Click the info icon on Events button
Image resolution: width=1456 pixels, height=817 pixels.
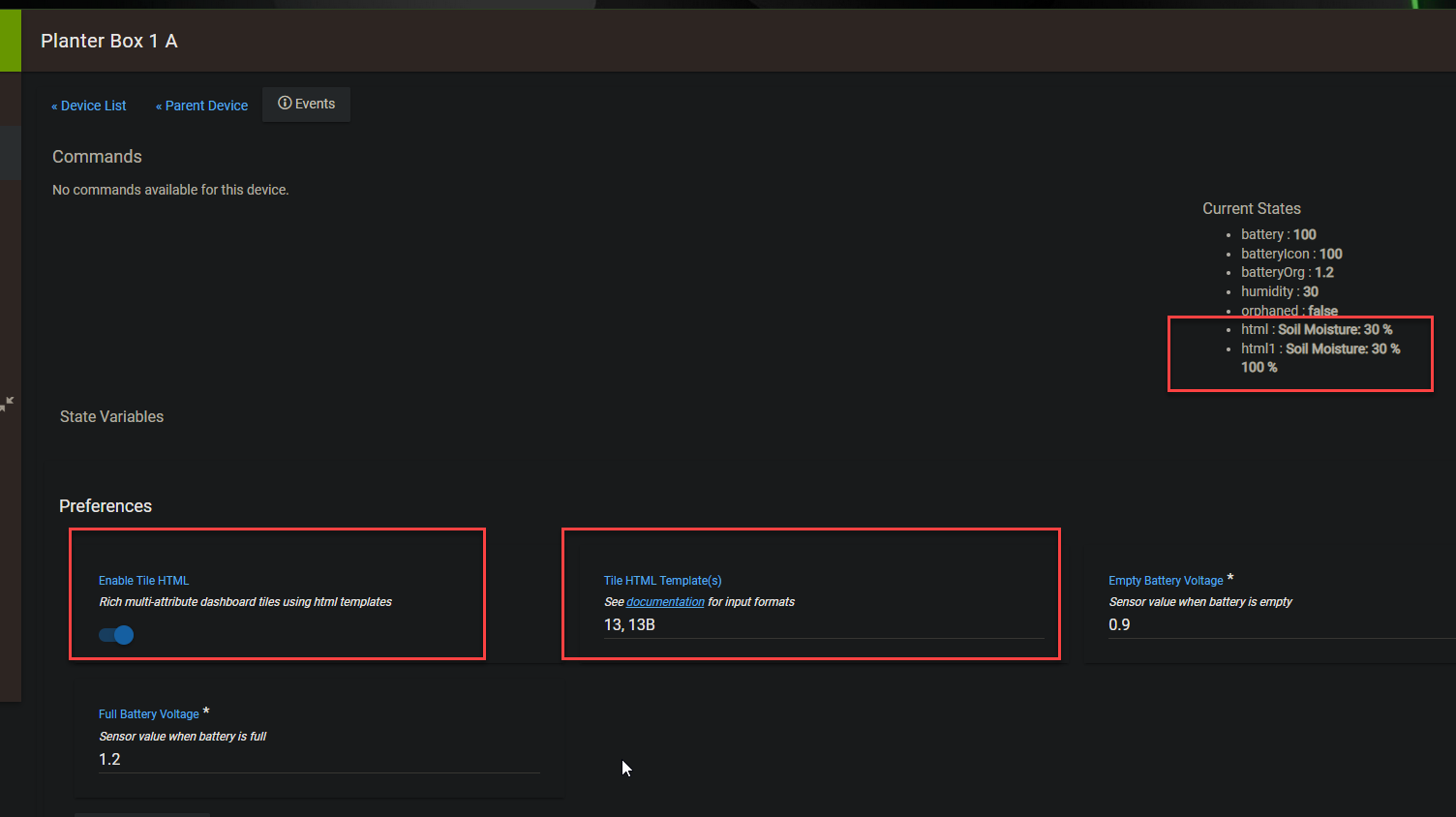coord(285,104)
